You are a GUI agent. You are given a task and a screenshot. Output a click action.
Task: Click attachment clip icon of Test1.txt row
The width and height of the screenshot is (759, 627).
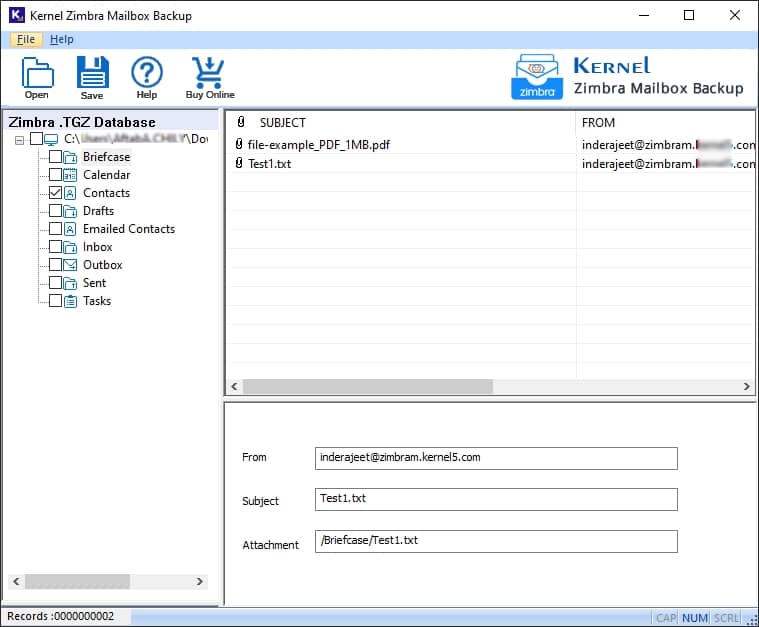[239, 163]
